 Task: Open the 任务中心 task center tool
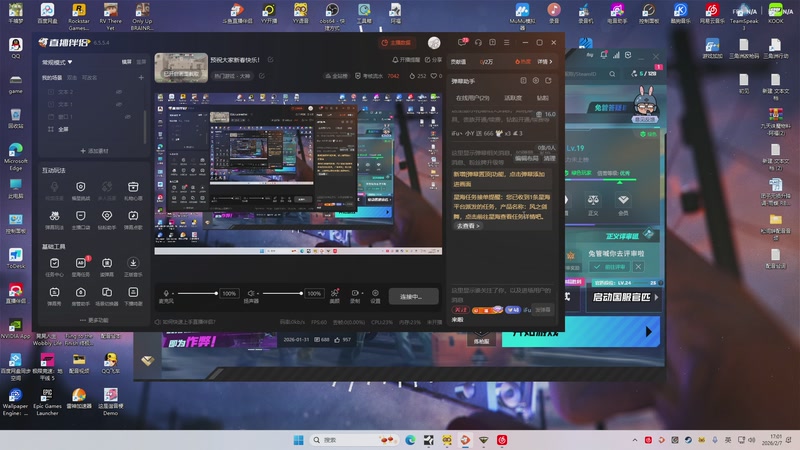pos(54,267)
